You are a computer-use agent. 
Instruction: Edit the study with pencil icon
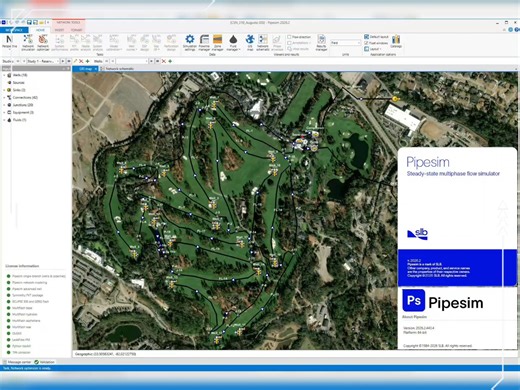(75, 61)
